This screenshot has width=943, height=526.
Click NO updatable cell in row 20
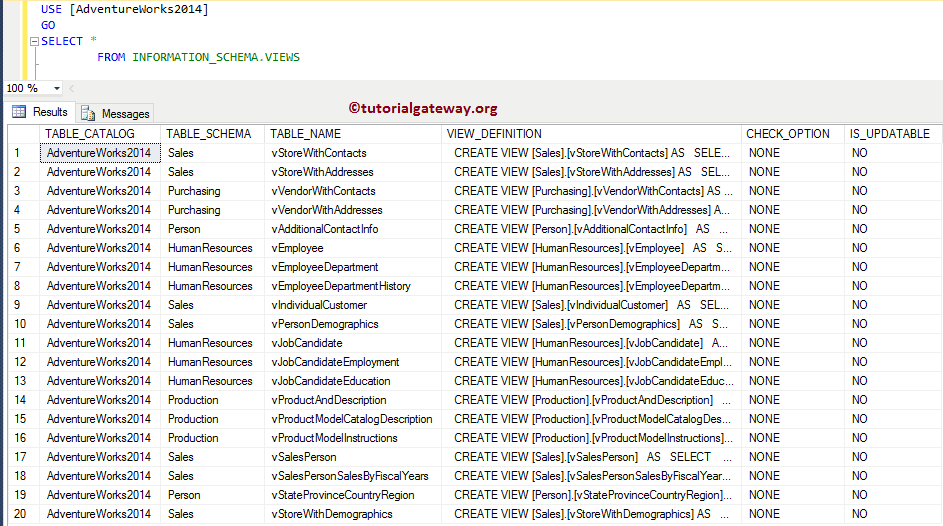point(893,514)
